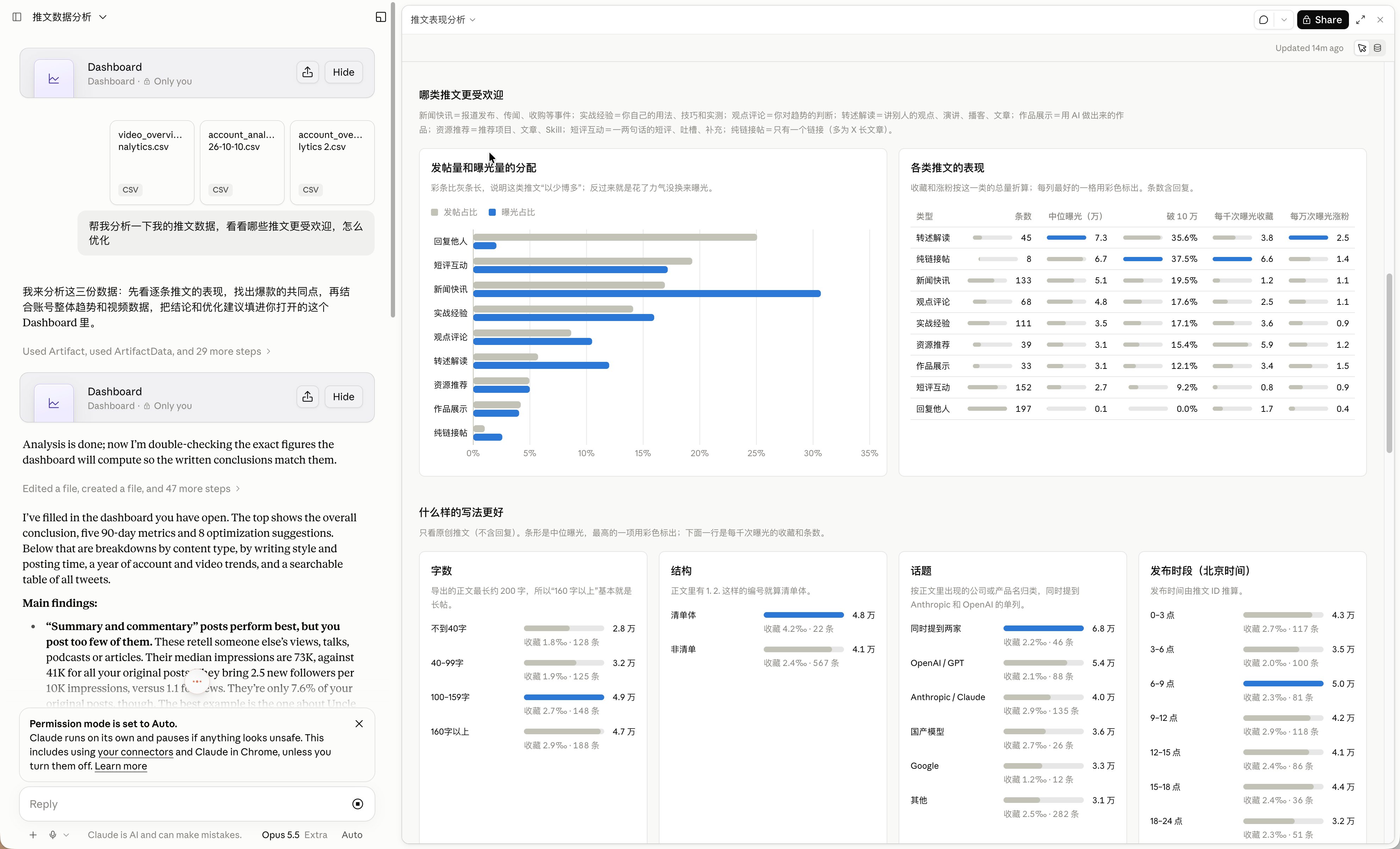
Task: Switch to the cursor select mode toggle
Action: click(1362, 48)
